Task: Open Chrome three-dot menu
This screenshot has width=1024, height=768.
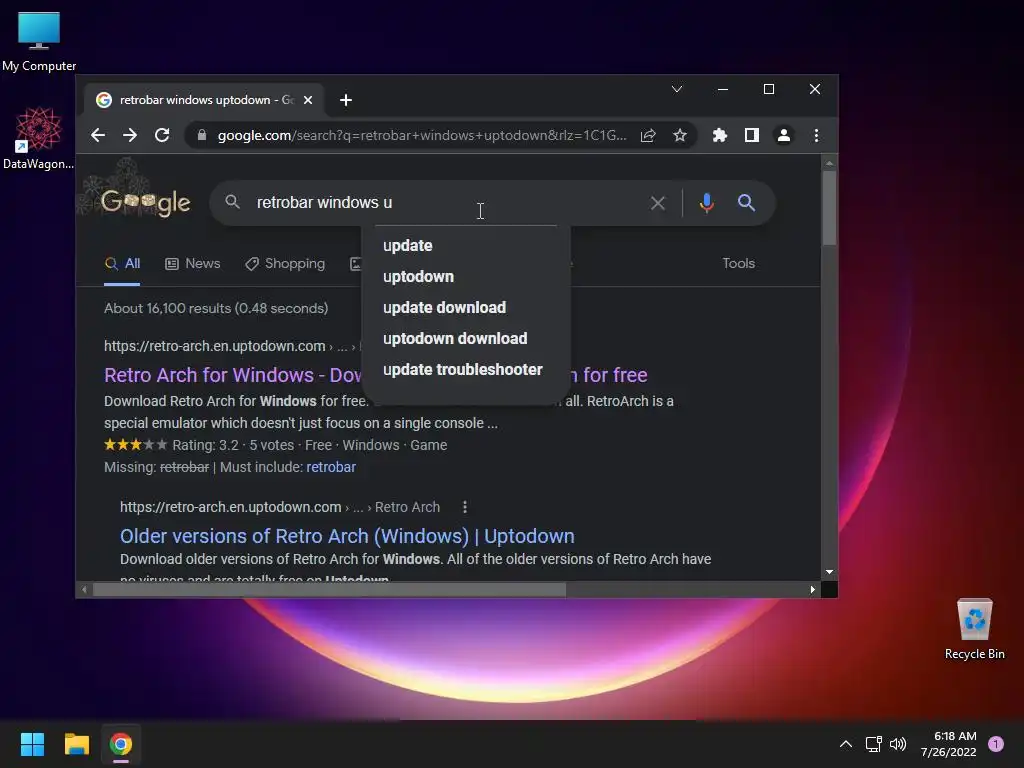Action: [x=816, y=135]
